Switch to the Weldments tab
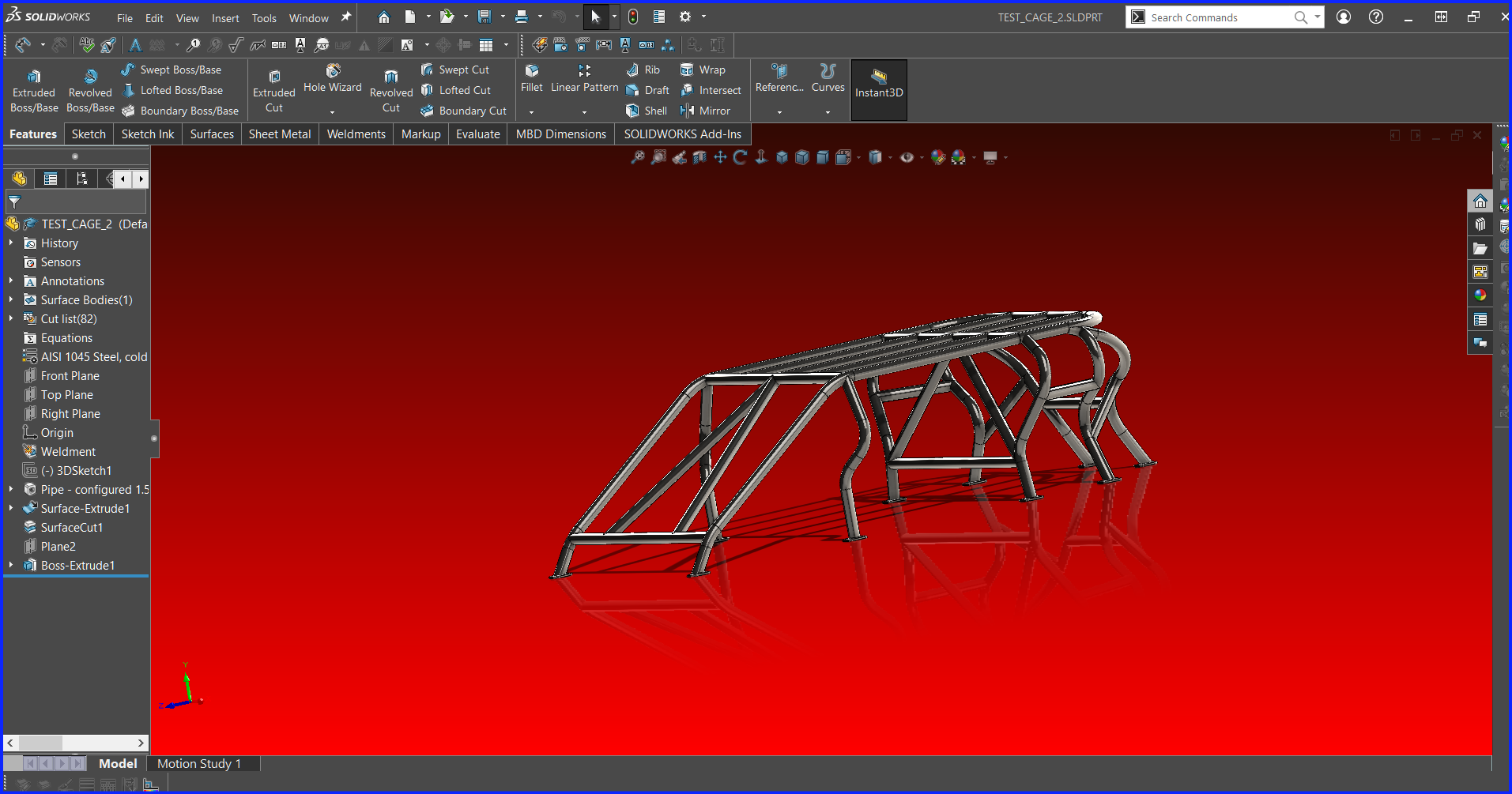1512x794 pixels. 356,134
